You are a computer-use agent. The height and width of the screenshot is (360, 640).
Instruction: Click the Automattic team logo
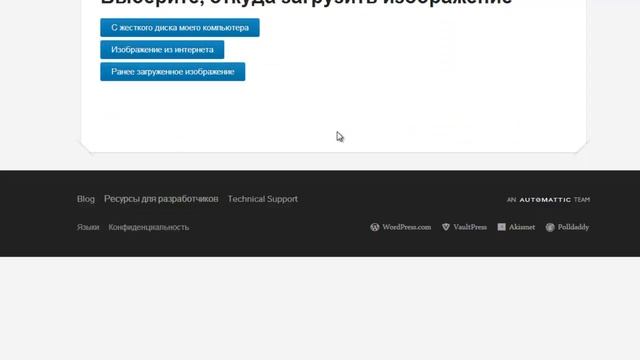548,200
